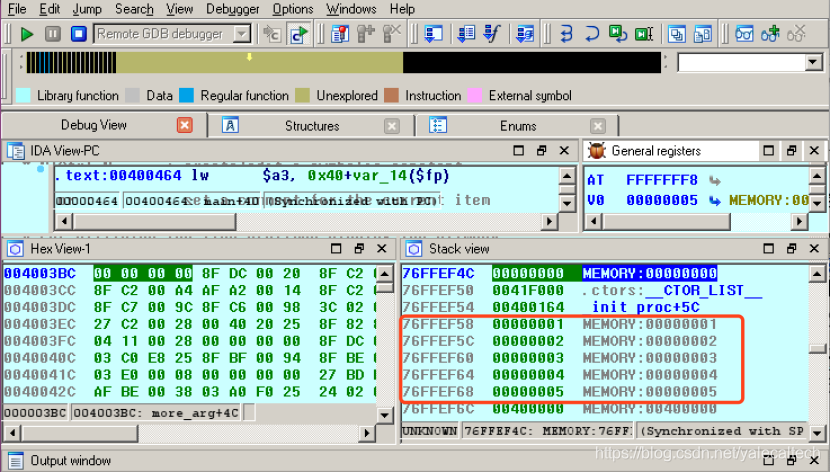
Task: Click the greyed delete watch icon
Action: (x=796, y=34)
